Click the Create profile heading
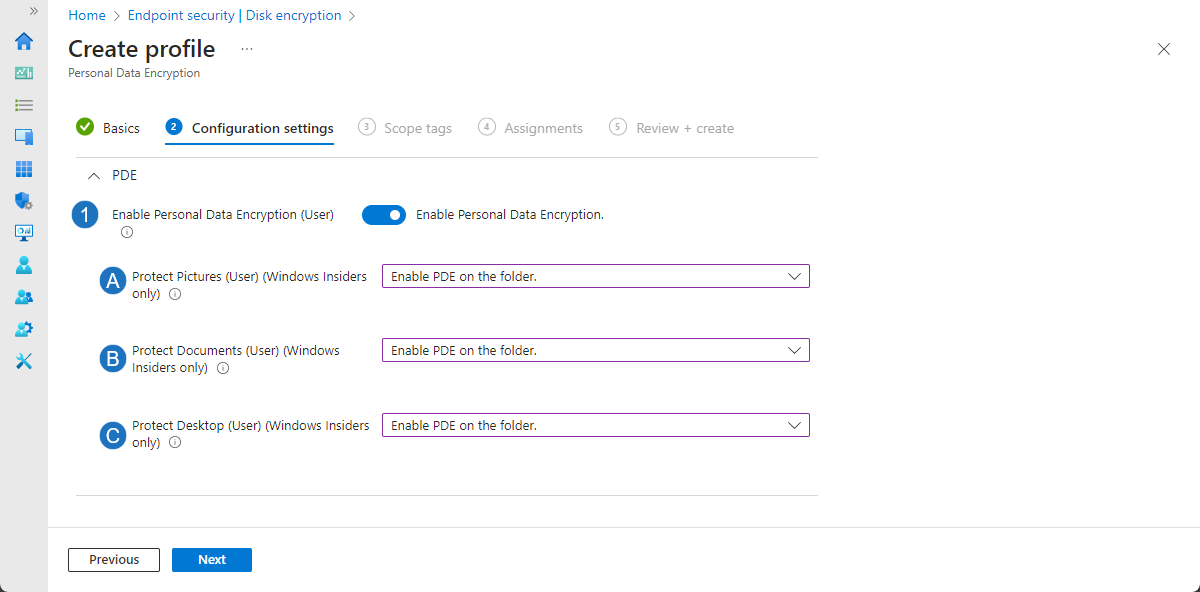This screenshot has width=1200, height=592. [141, 48]
